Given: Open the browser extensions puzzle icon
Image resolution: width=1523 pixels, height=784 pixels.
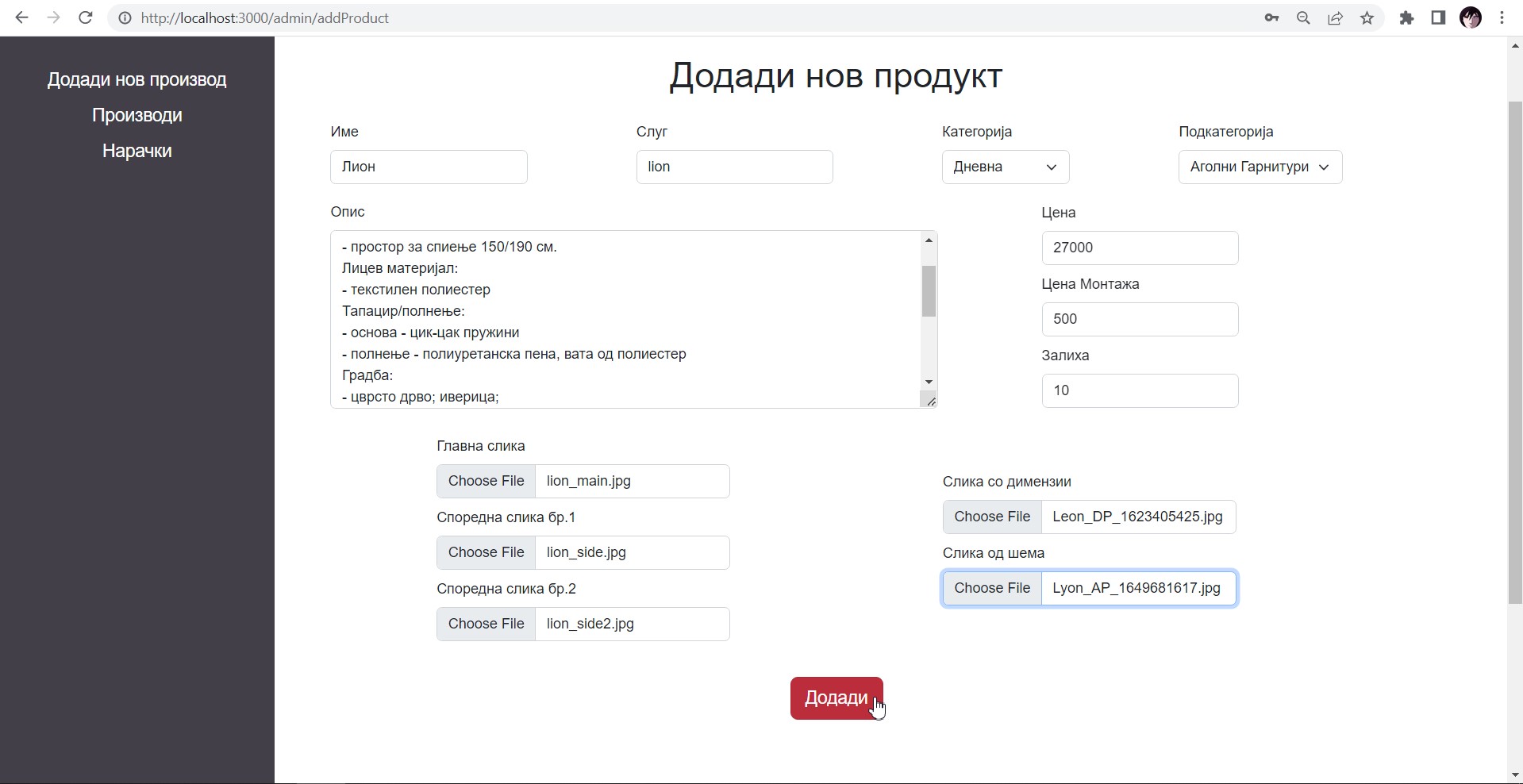Looking at the screenshot, I should (1406, 17).
